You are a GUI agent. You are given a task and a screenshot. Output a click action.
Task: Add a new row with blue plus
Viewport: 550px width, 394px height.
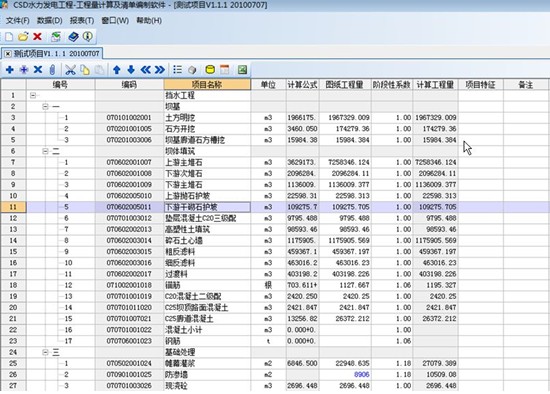10,70
